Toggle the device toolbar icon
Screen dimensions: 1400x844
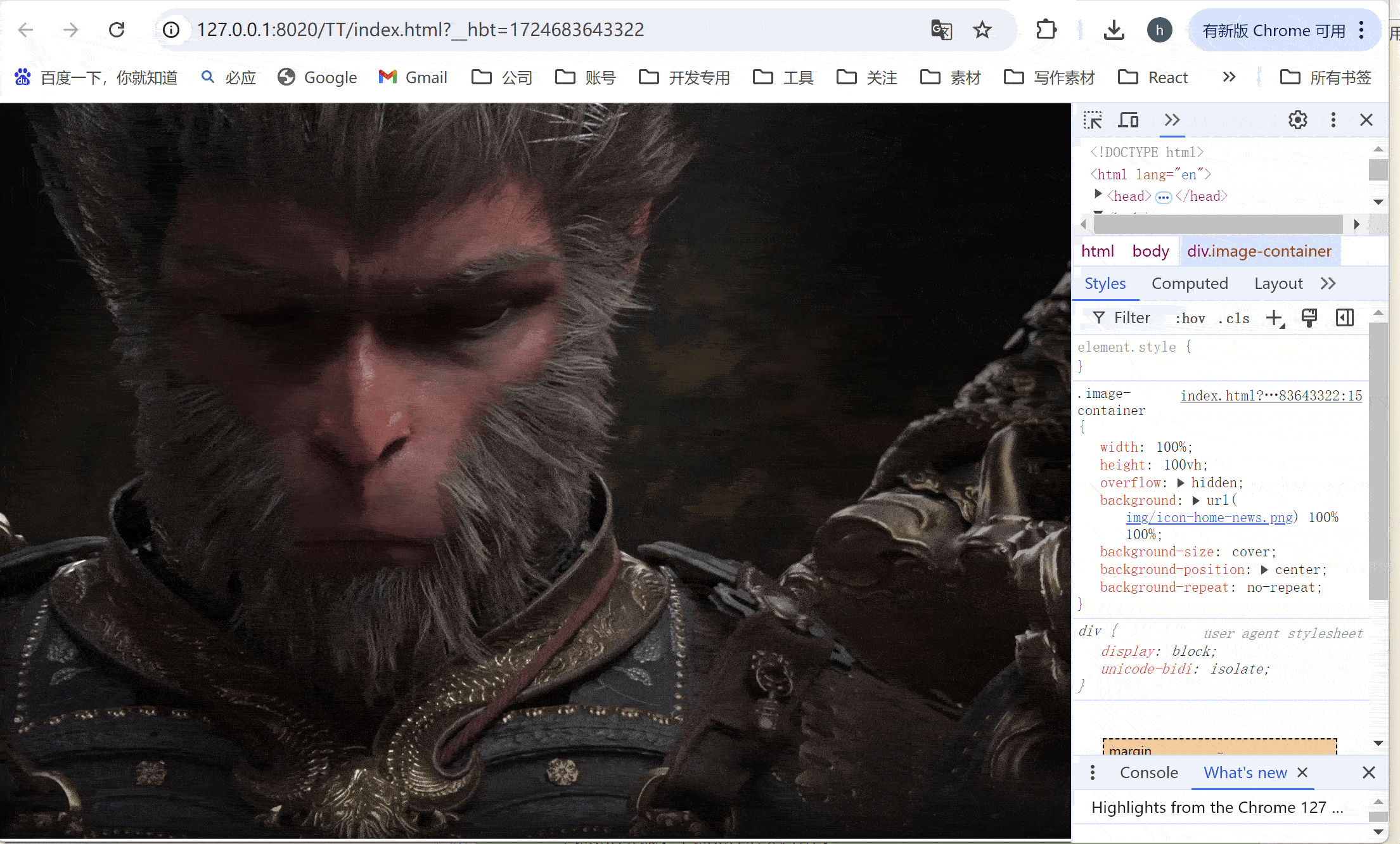(1128, 120)
